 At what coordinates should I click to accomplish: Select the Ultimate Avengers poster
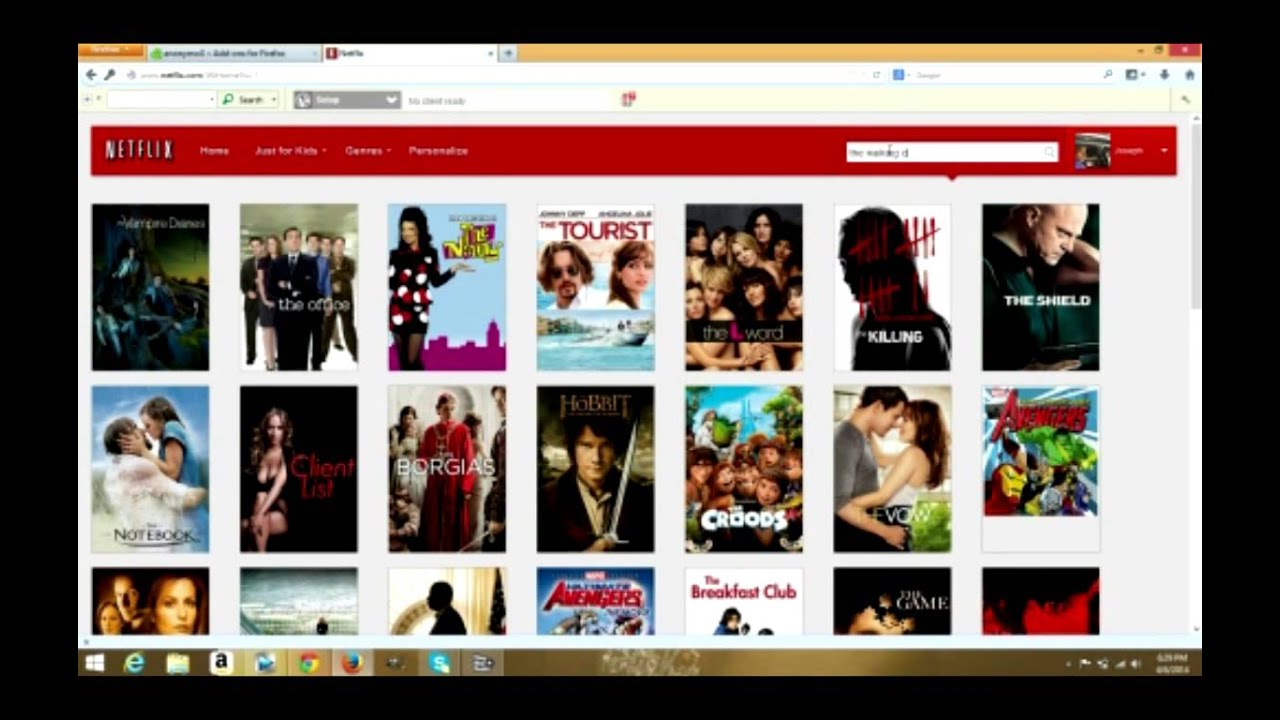[596, 601]
